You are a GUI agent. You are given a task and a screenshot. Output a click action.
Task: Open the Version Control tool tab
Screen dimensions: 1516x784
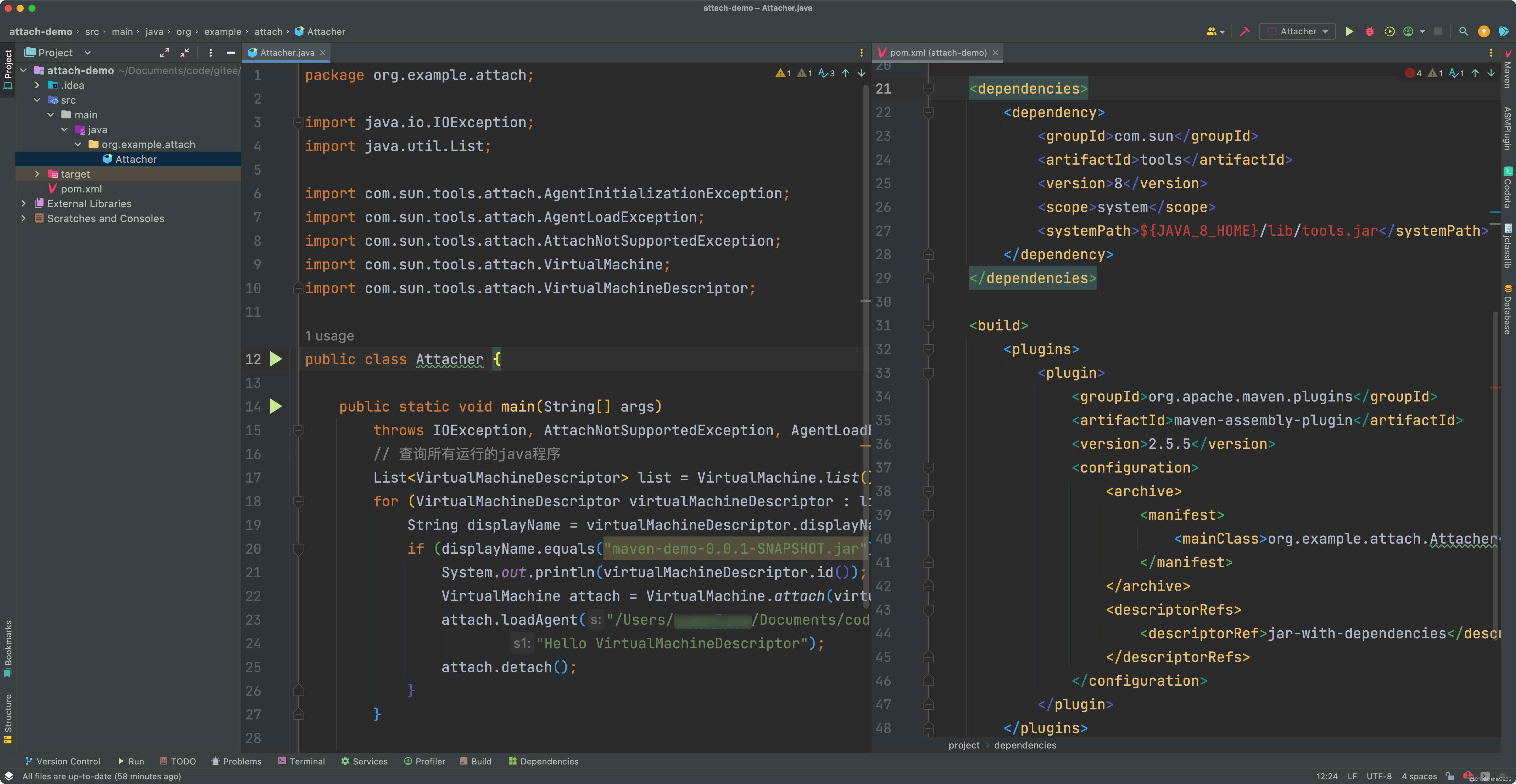pyautogui.click(x=62, y=761)
